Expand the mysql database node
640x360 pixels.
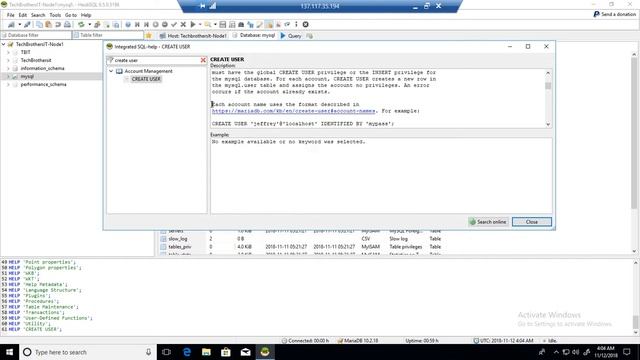[x=8, y=76]
